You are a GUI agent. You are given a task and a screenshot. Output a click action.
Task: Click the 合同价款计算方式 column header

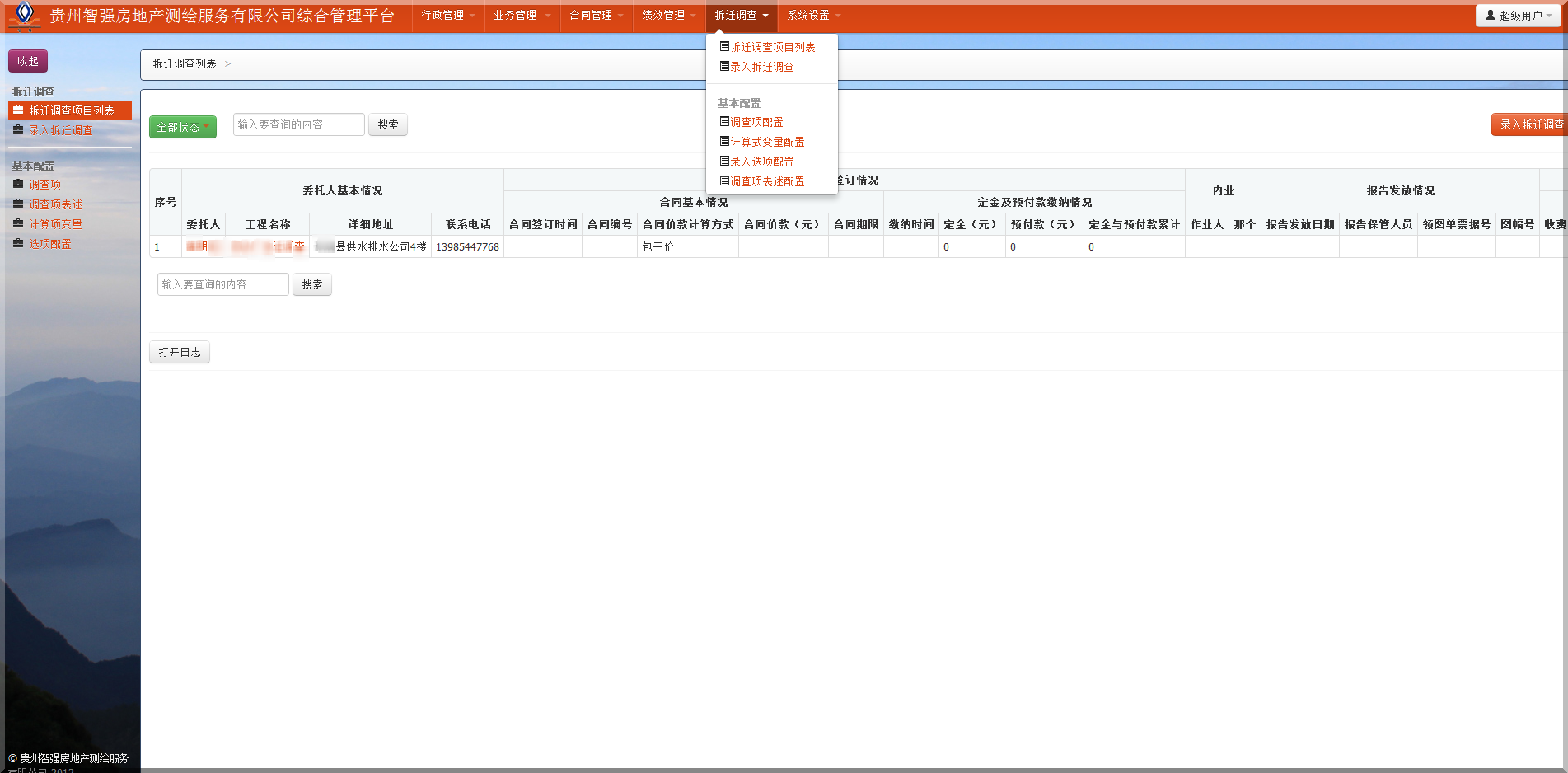point(688,224)
